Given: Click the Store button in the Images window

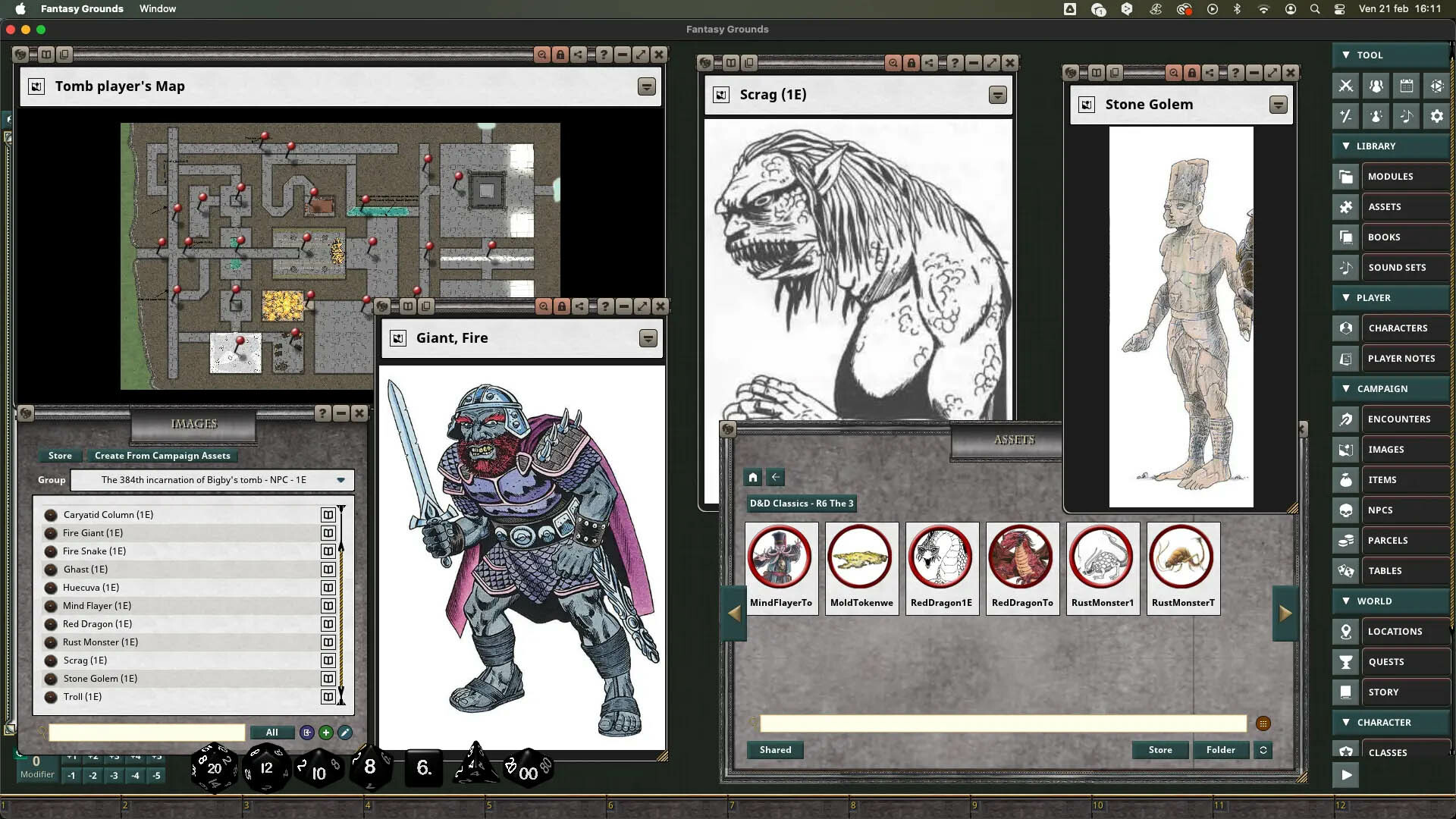Looking at the screenshot, I should (60, 456).
